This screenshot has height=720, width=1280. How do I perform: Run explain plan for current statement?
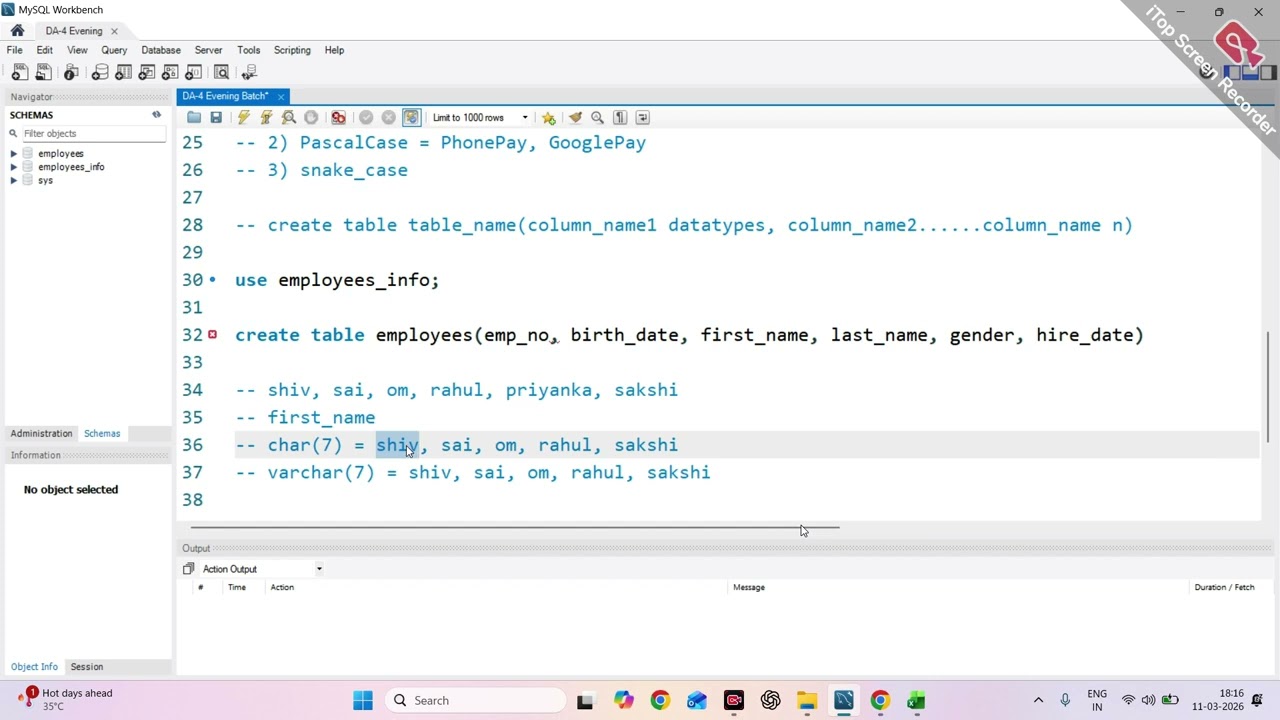point(289,118)
